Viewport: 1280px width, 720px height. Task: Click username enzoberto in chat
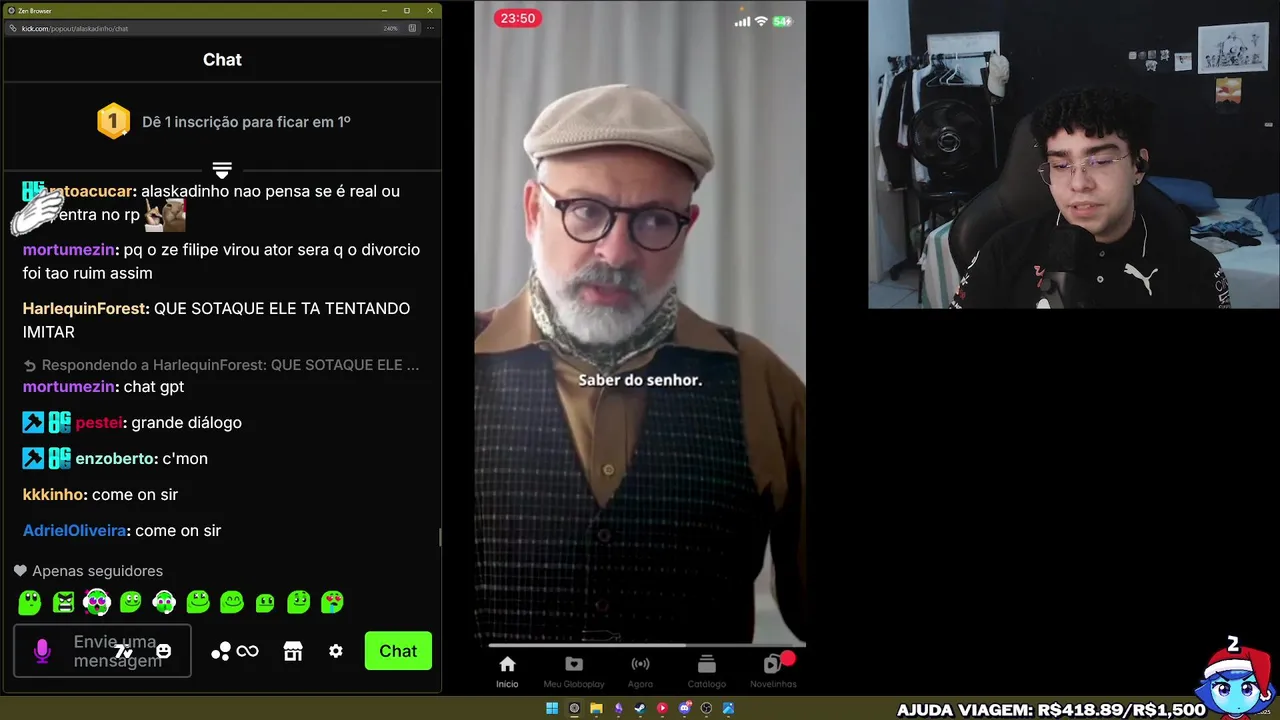[x=114, y=458]
